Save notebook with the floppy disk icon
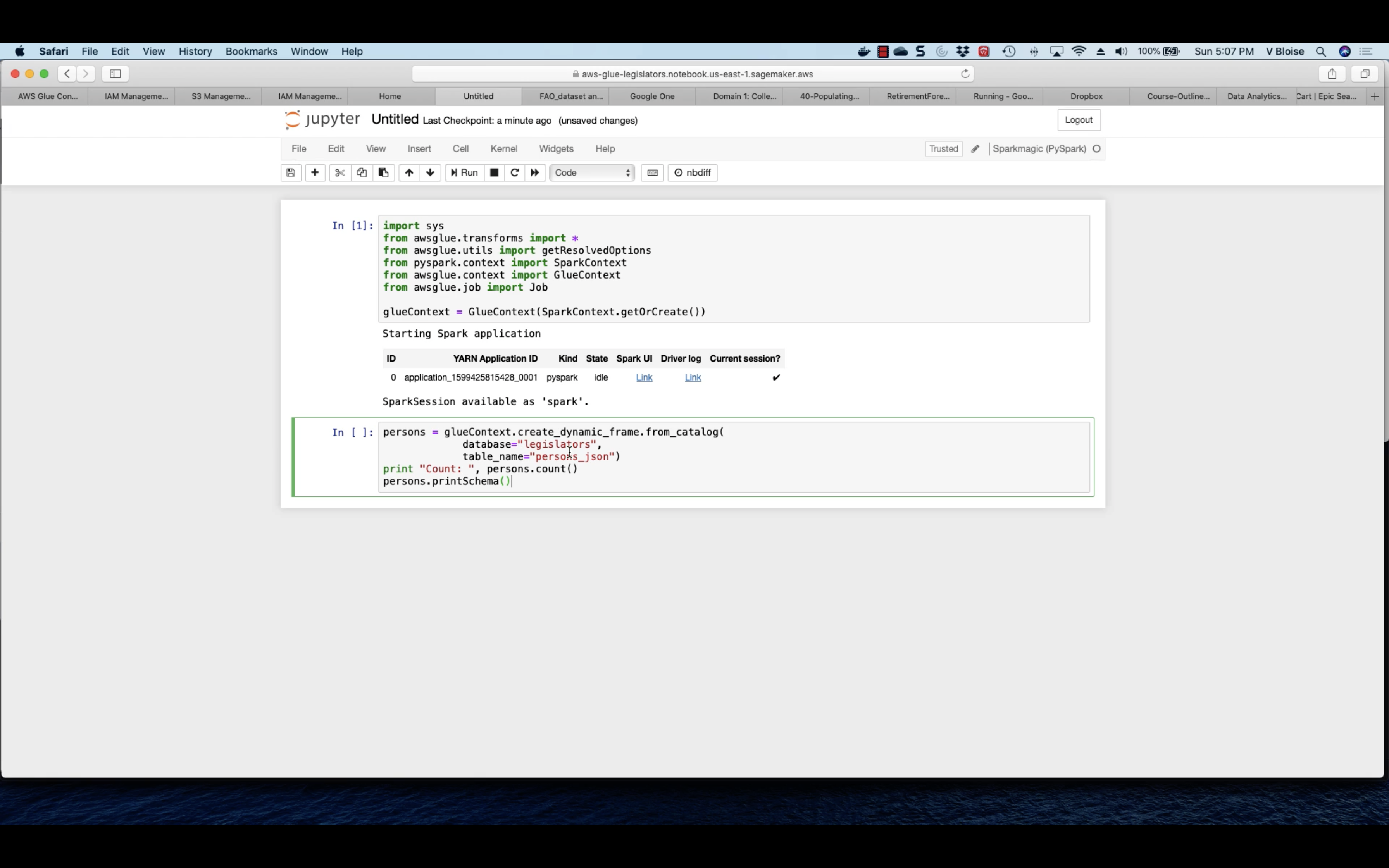Viewport: 1389px width, 868px height. click(x=290, y=173)
